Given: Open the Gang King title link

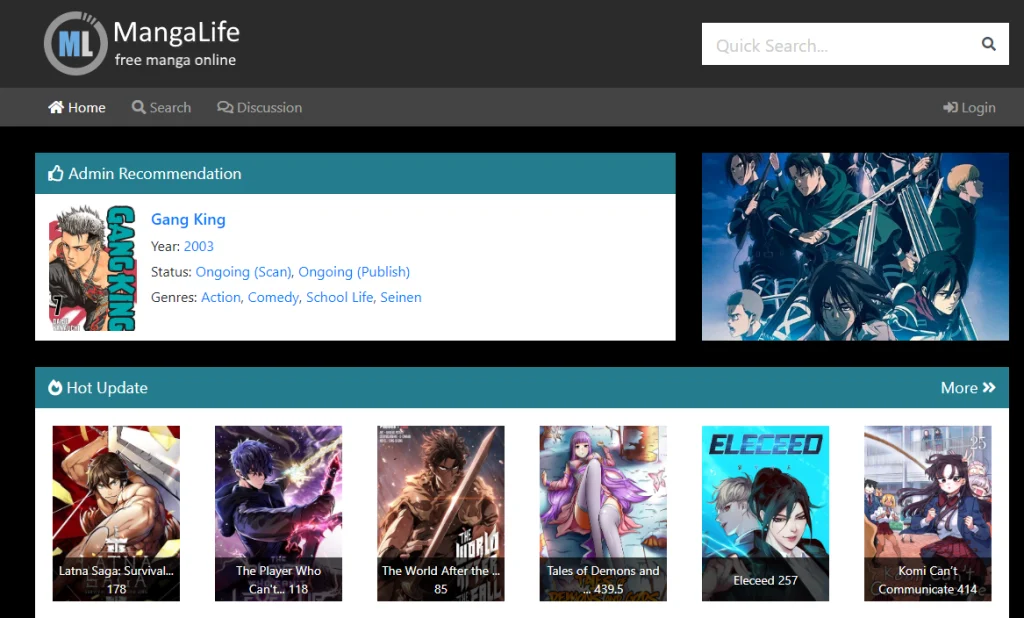Looking at the screenshot, I should click(188, 220).
